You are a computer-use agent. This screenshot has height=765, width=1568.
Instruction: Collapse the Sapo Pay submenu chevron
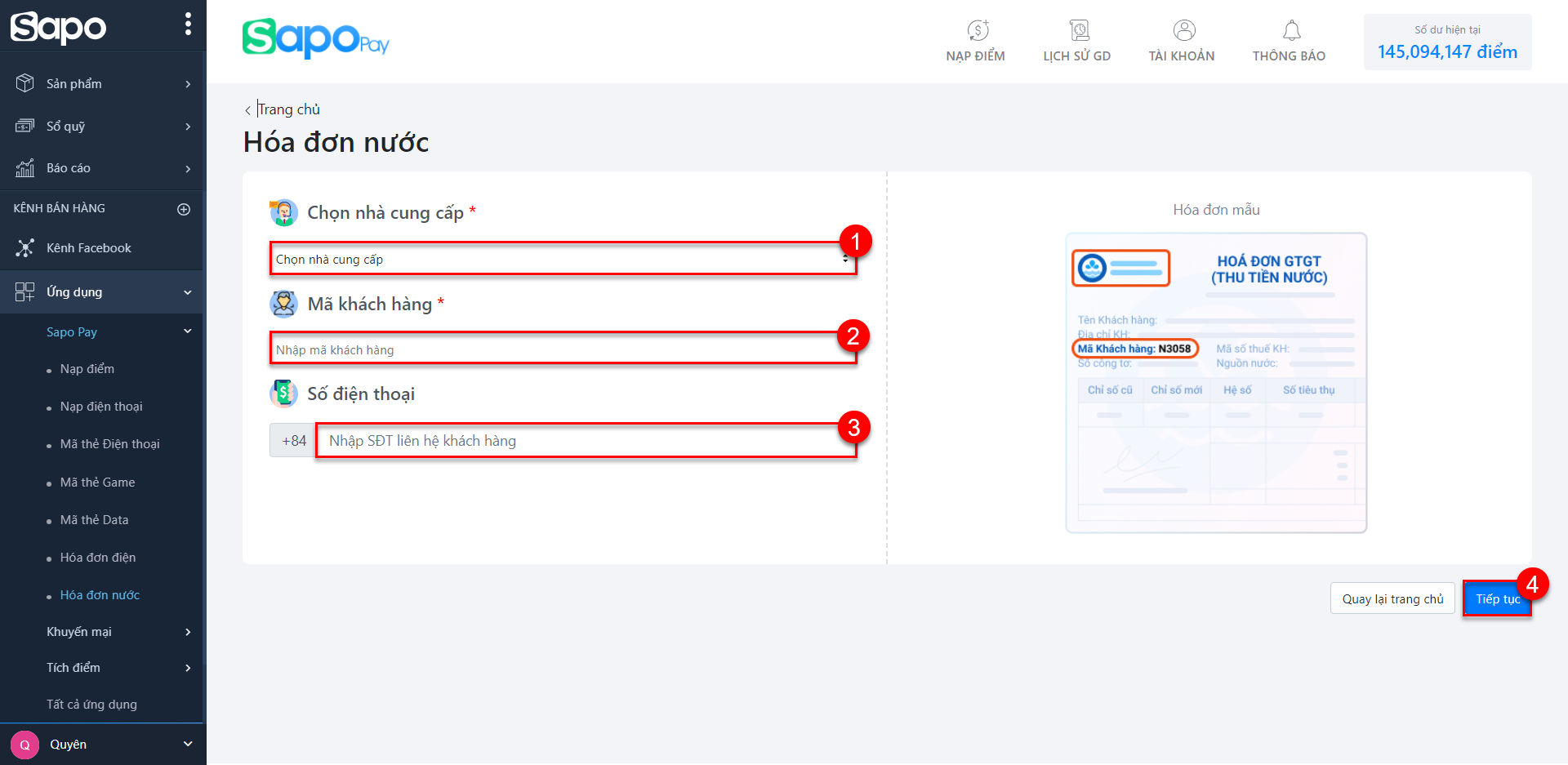188,331
